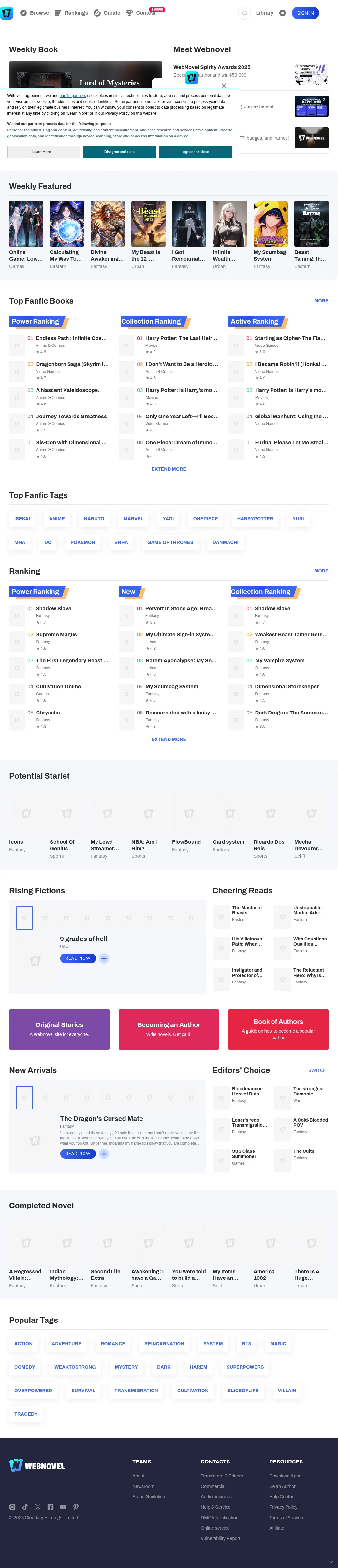Click the SIGN IN button
The image size is (338, 1568).
tap(305, 13)
